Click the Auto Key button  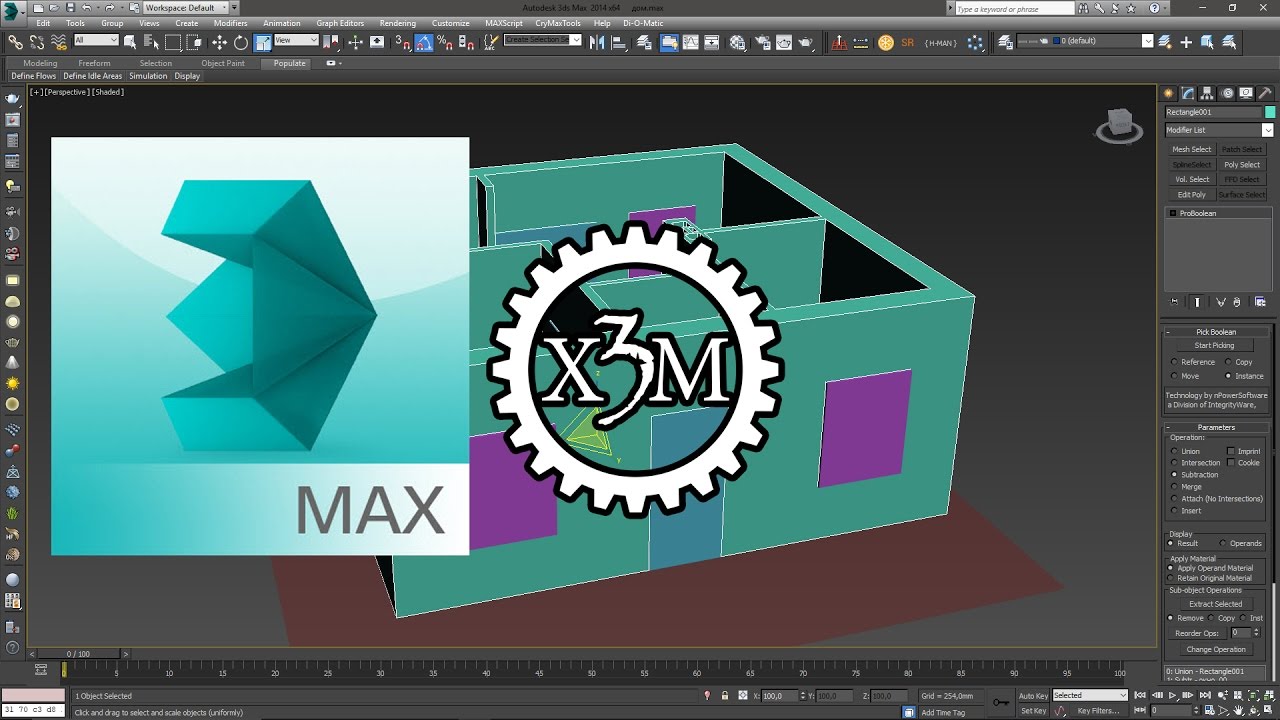tap(1033, 695)
